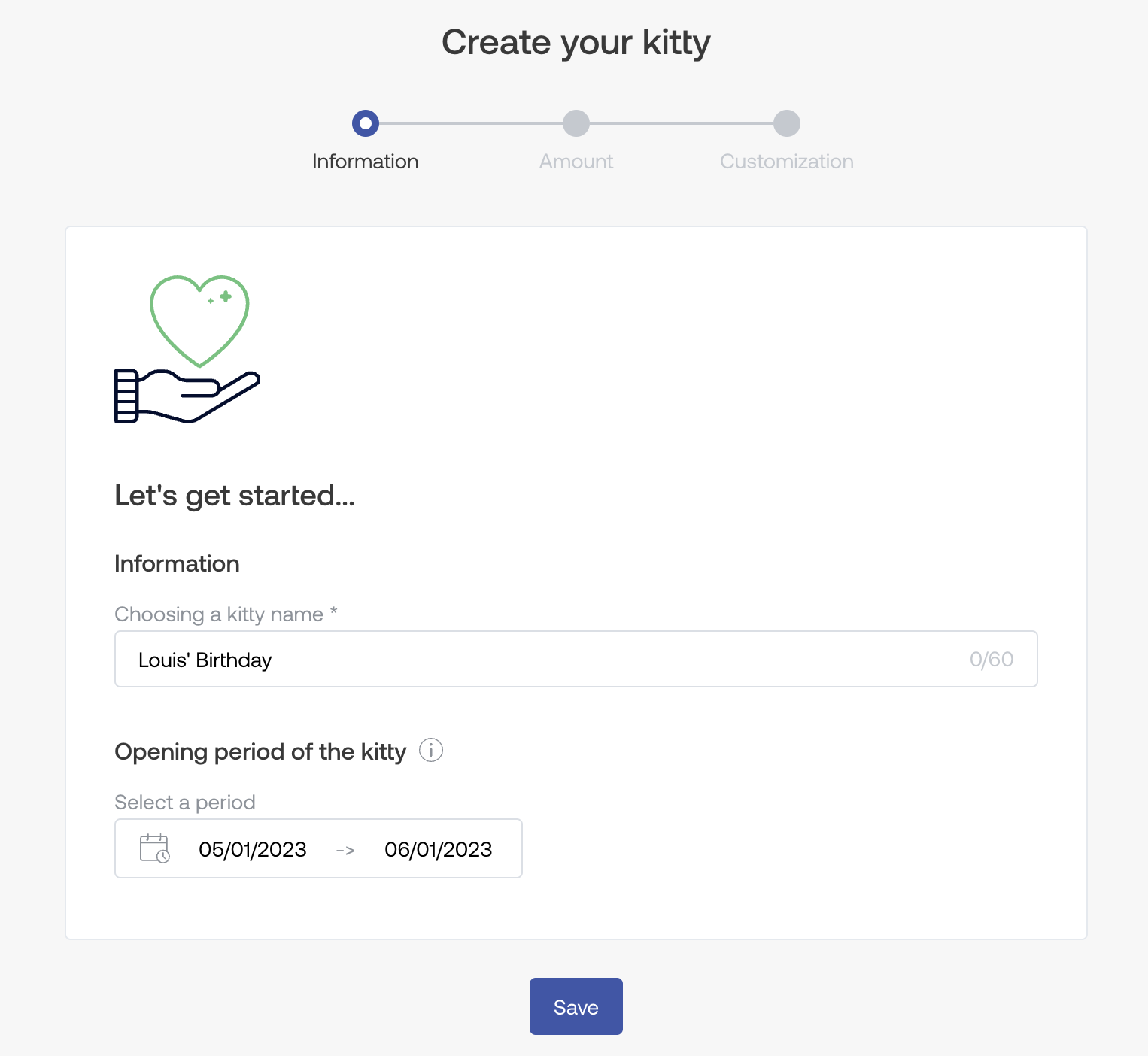This screenshot has height=1056, width=1148.
Task: Click the Information step circle
Action: (366, 123)
